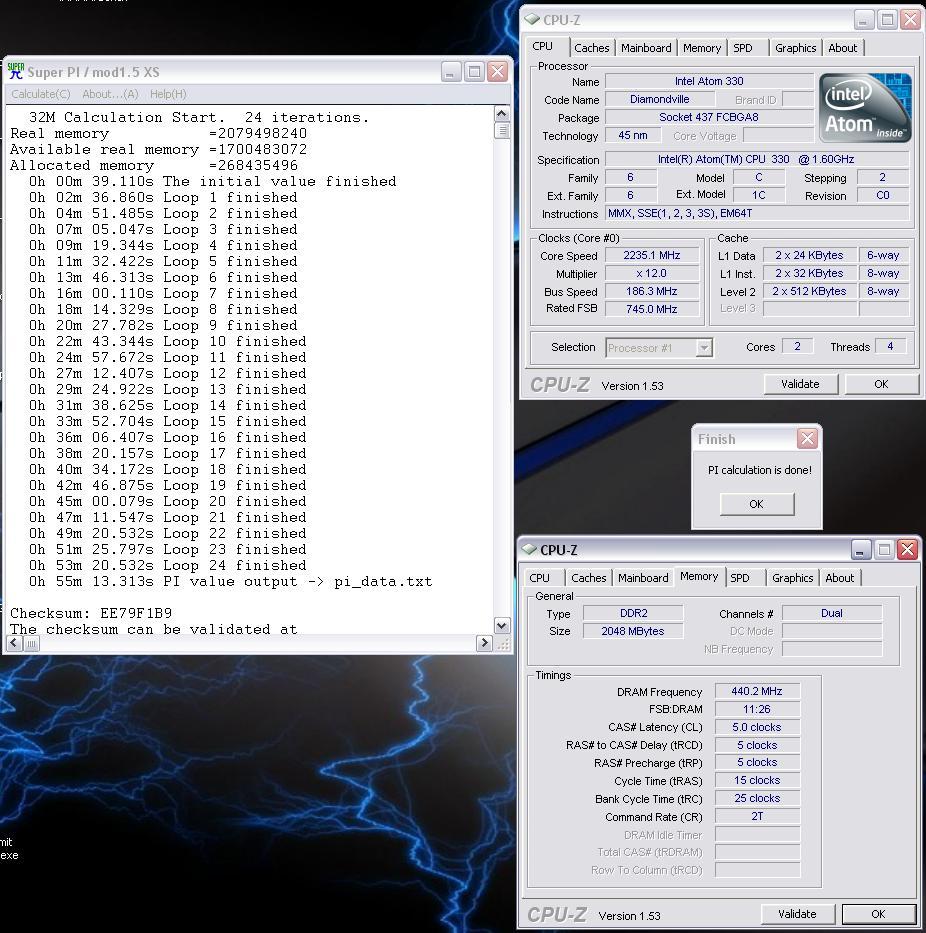This screenshot has width=926, height=933.
Task: Click Command Rate value 2T
Action: 757,816
